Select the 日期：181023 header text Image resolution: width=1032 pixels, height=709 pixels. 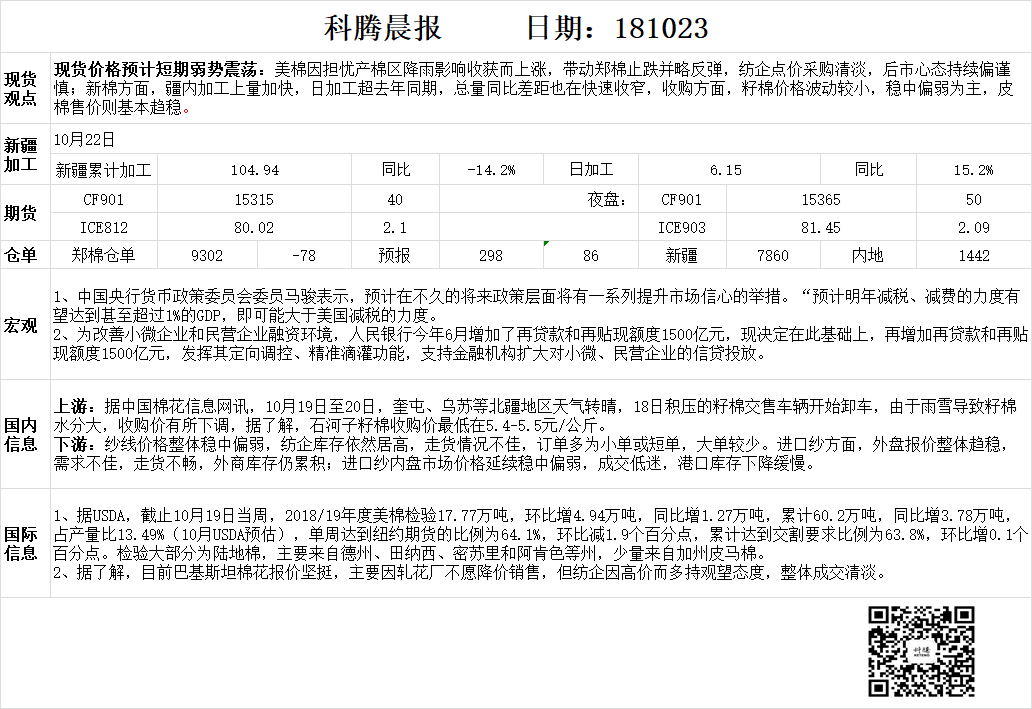(616, 27)
